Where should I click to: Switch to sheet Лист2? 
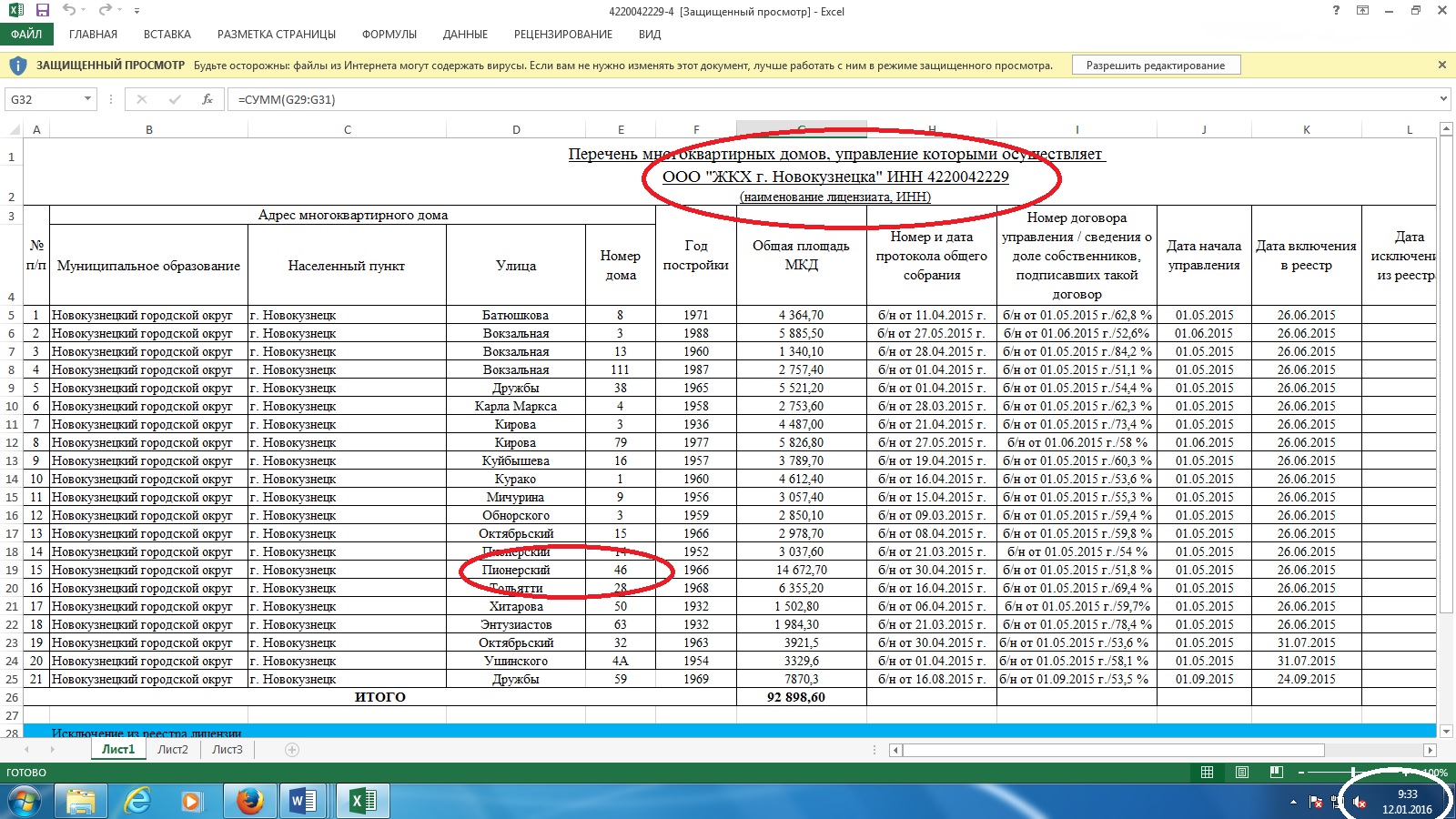[172, 750]
